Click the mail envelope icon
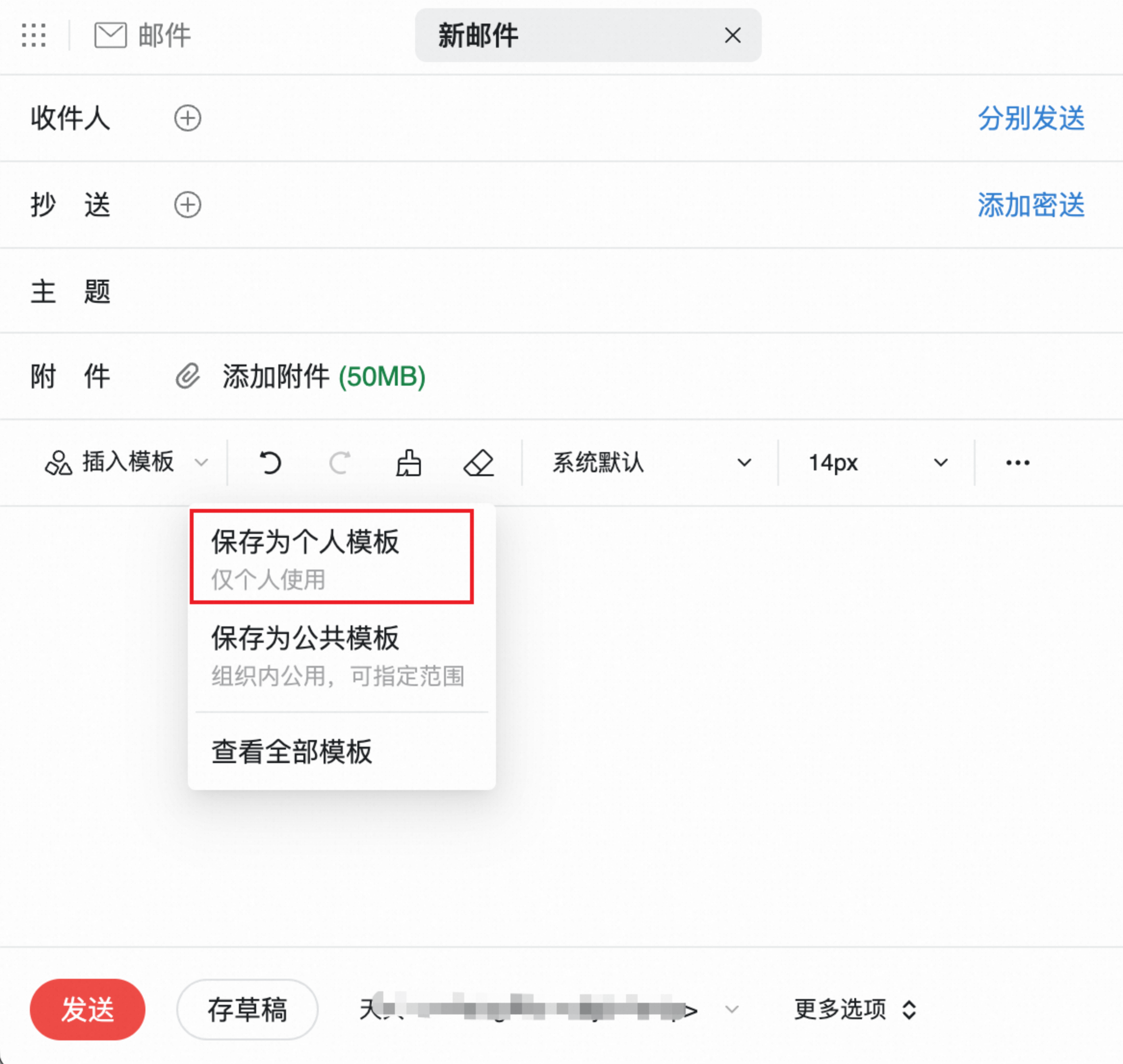The height and width of the screenshot is (1064, 1123). (x=110, y=35)
